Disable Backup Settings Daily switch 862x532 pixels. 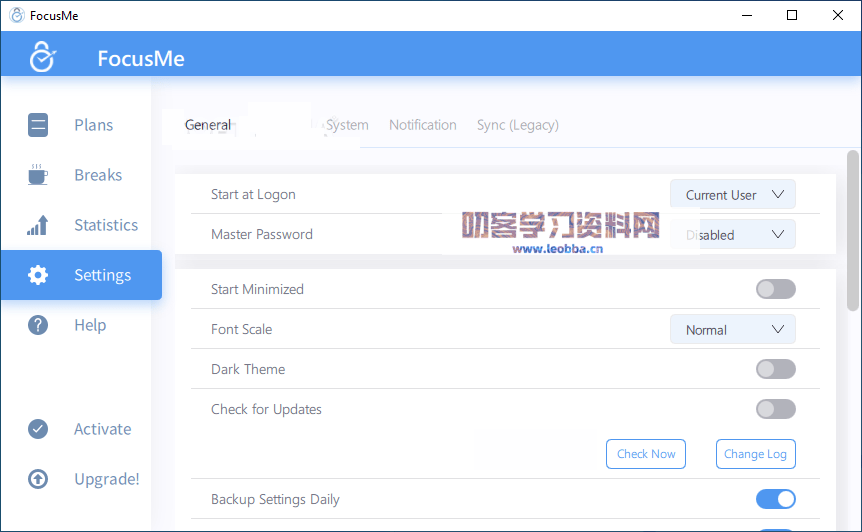[776, 499]
